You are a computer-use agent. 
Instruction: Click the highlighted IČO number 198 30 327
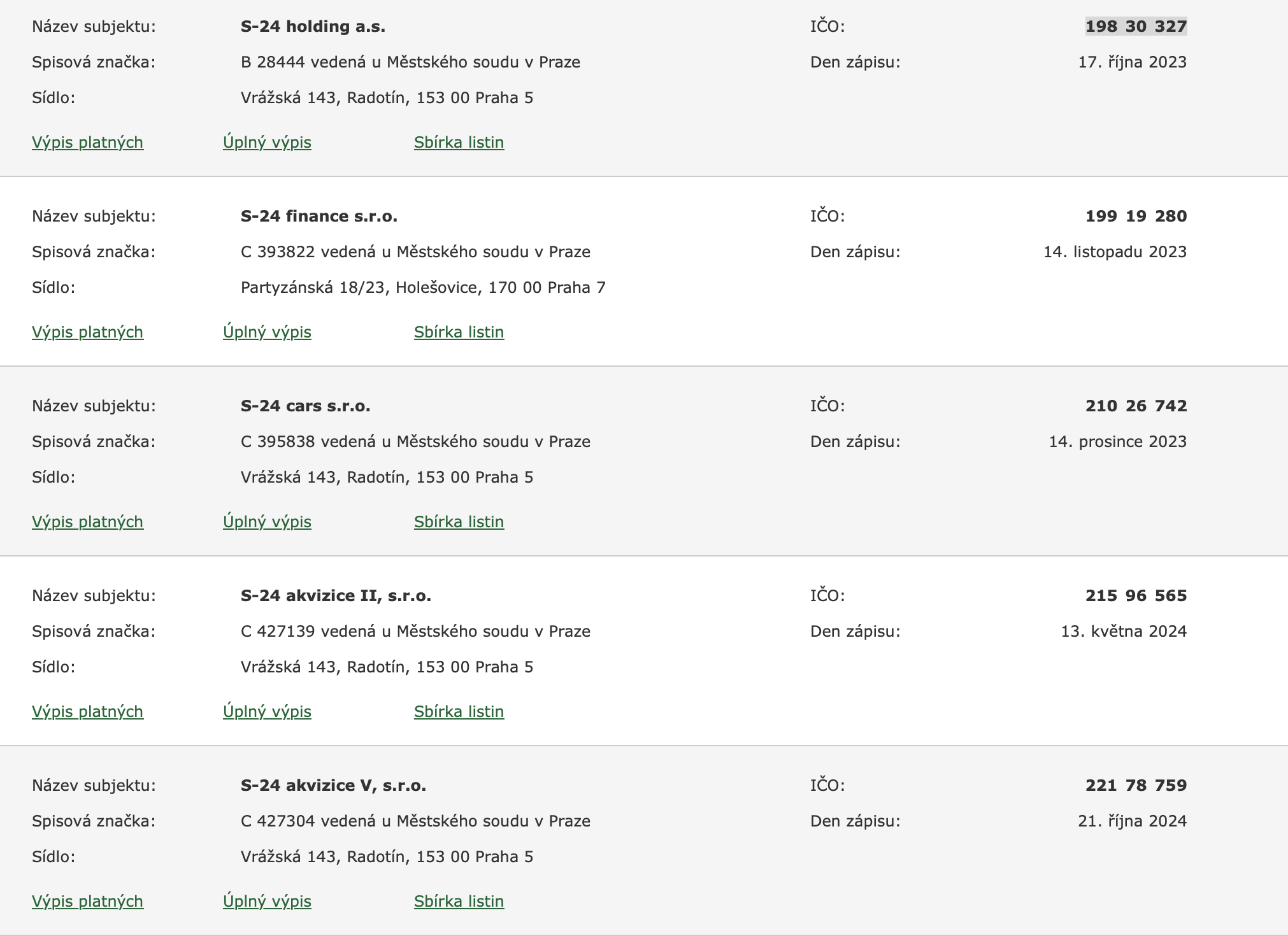point(1136,26)
